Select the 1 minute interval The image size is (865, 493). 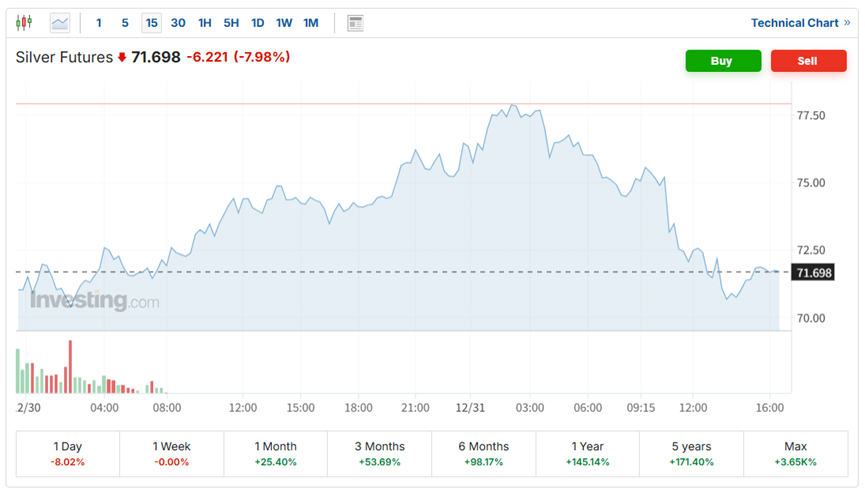[x=98, y=23]
